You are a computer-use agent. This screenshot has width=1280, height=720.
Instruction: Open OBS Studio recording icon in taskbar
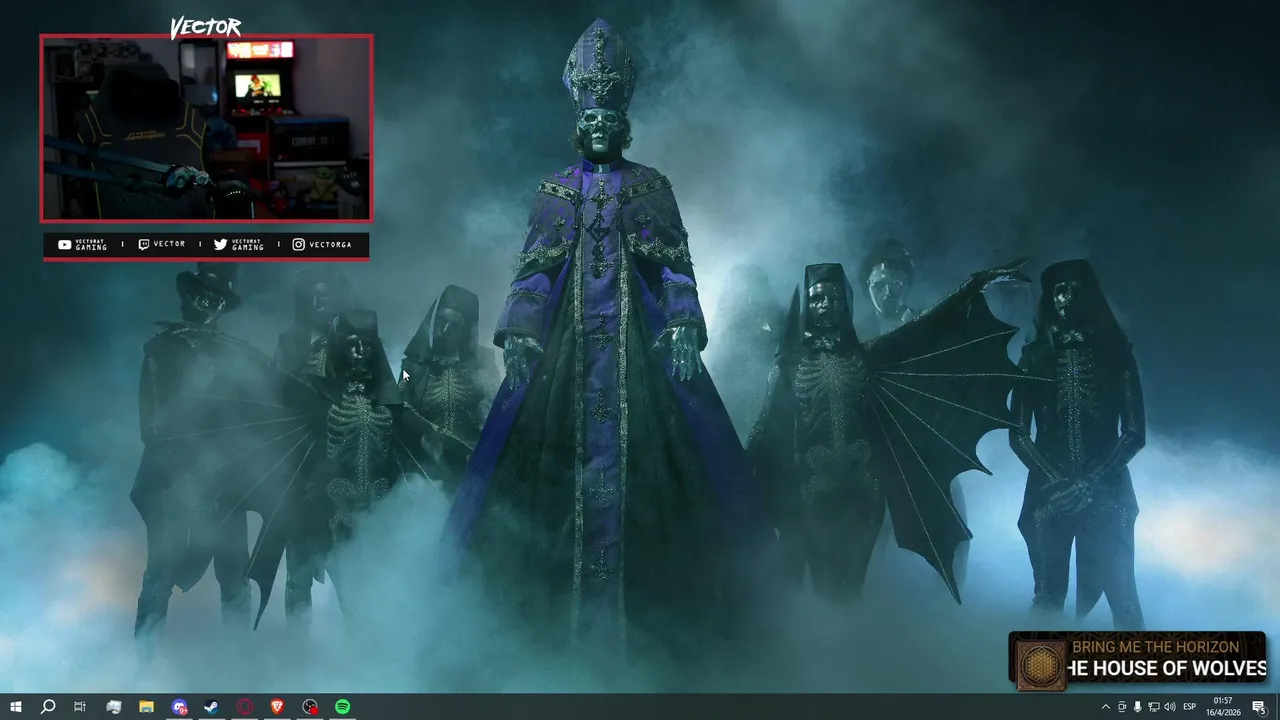(310, 707)
